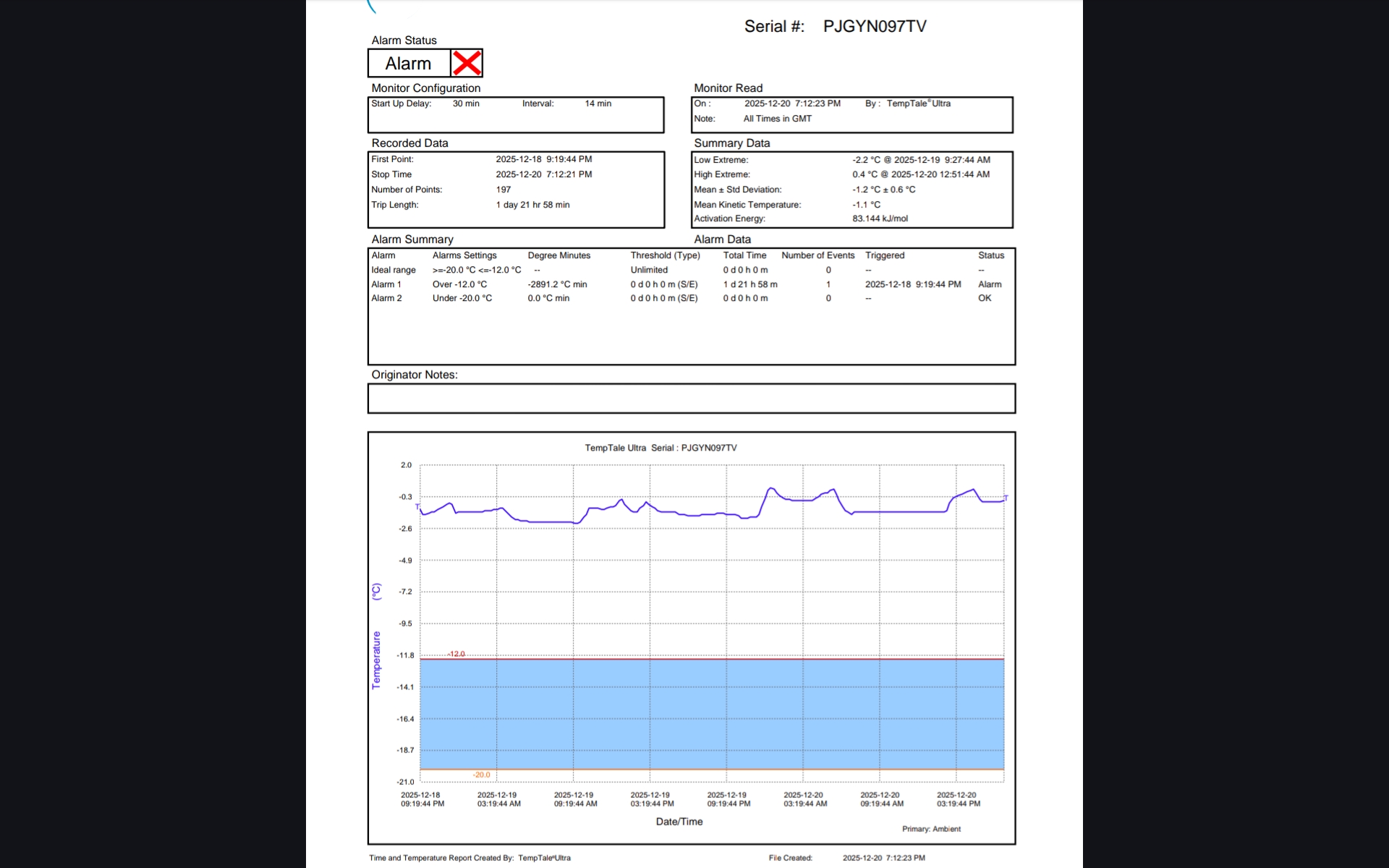This screenshot has width=1389, height=868.
Task: Click the Triggered column header
Action: click(884, 255)
